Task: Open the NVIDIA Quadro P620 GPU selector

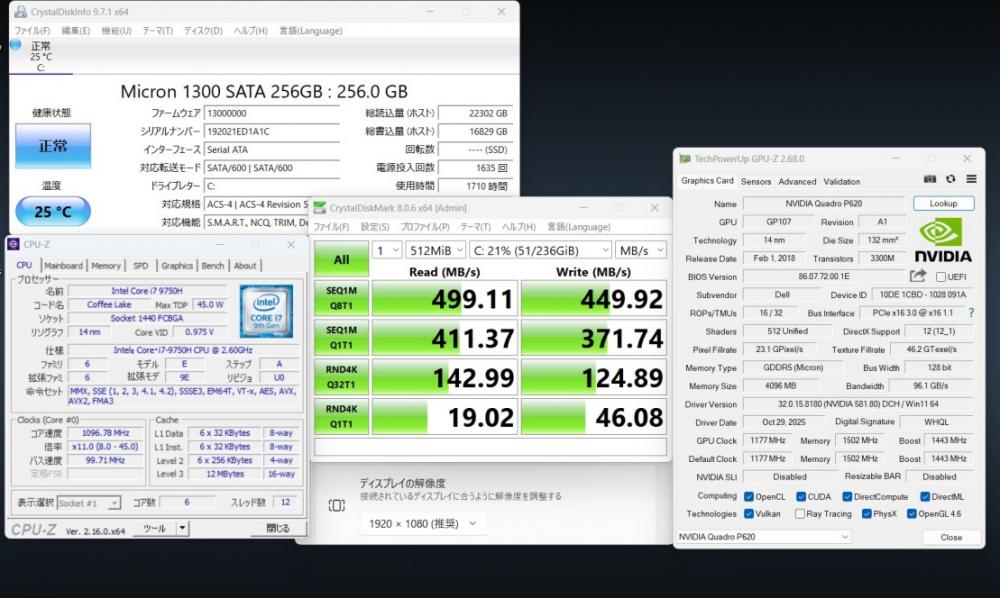Action: click(764, 537)
